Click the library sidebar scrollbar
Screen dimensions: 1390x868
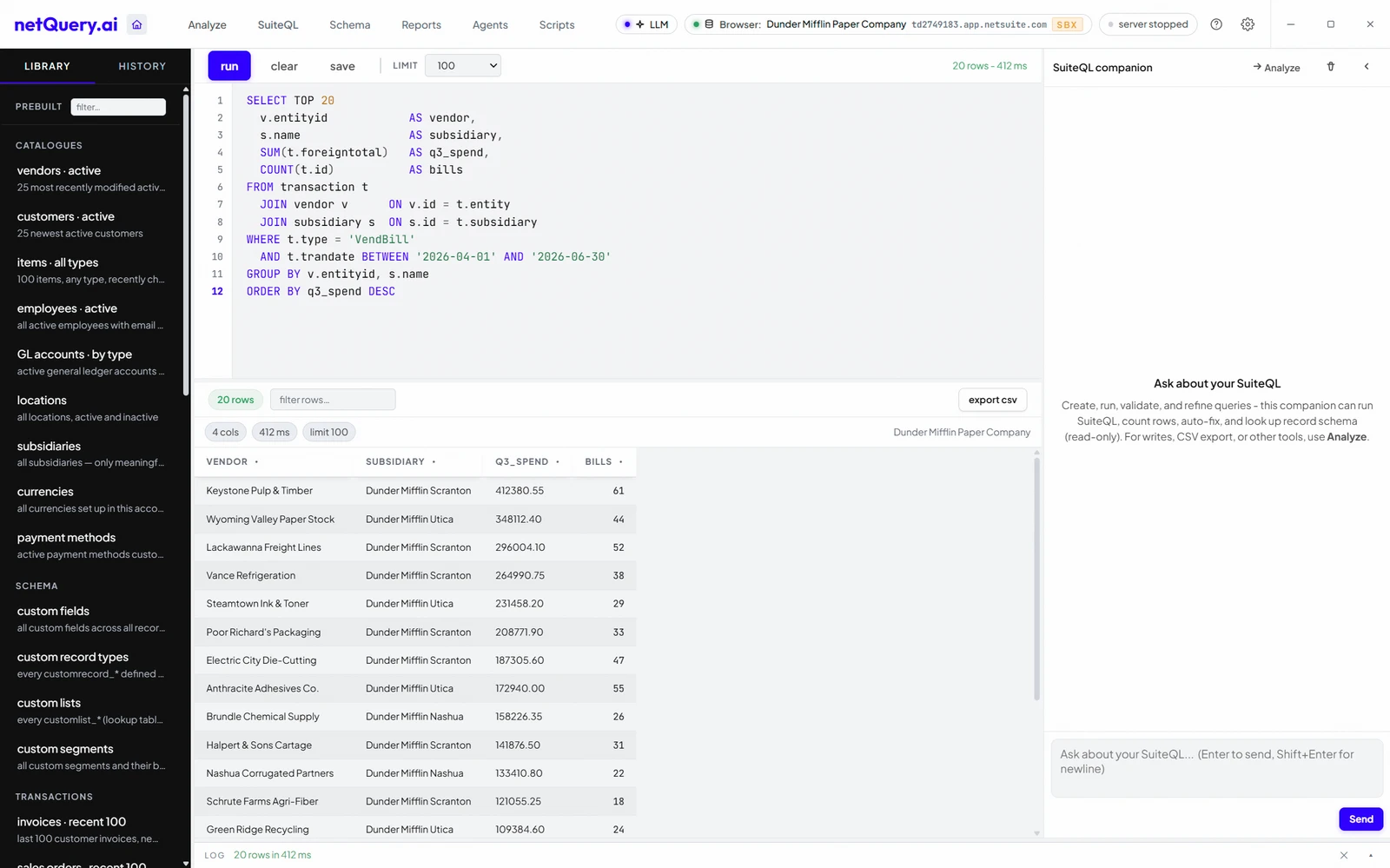coord(186,243)
